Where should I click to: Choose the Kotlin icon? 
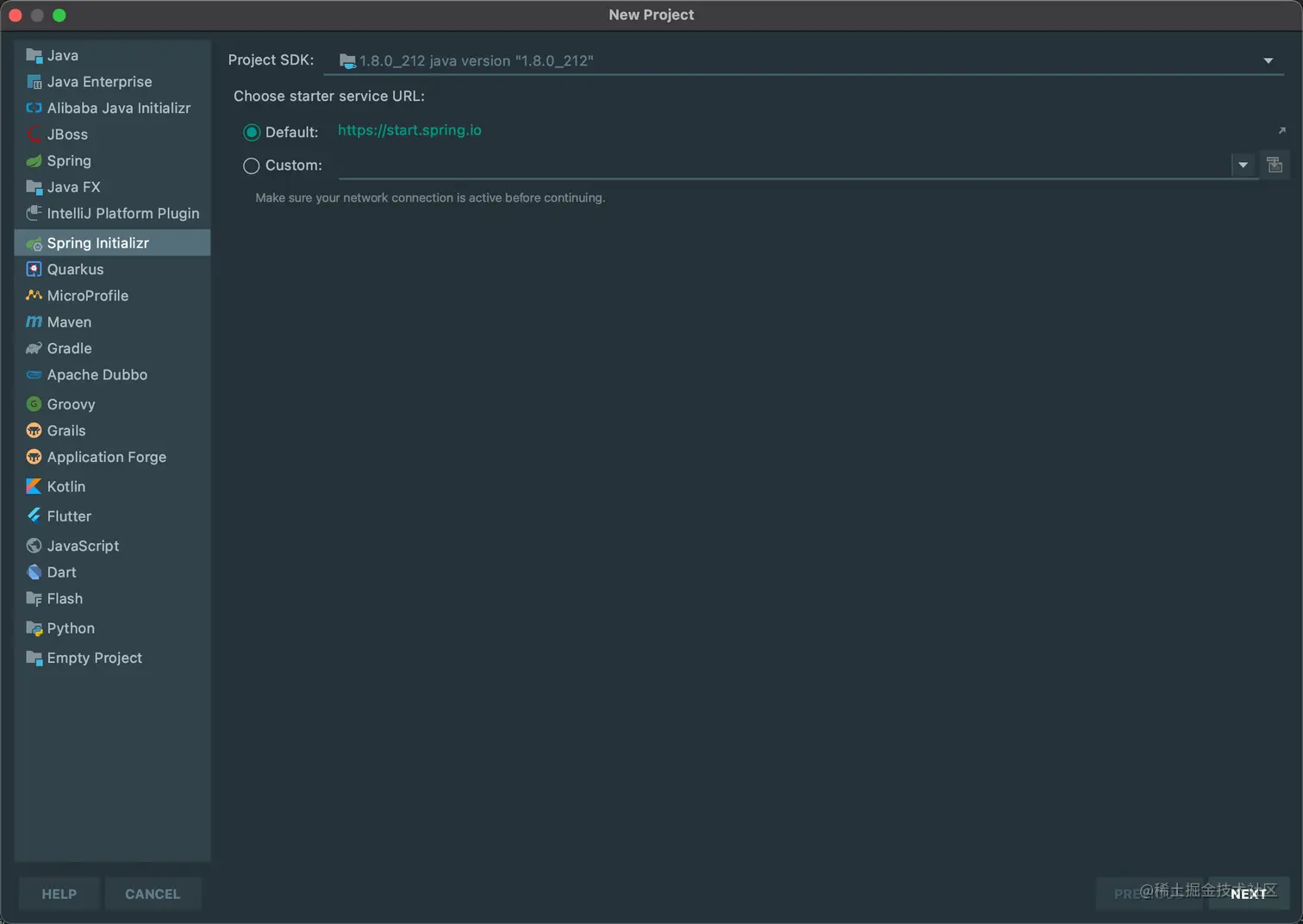34,486
